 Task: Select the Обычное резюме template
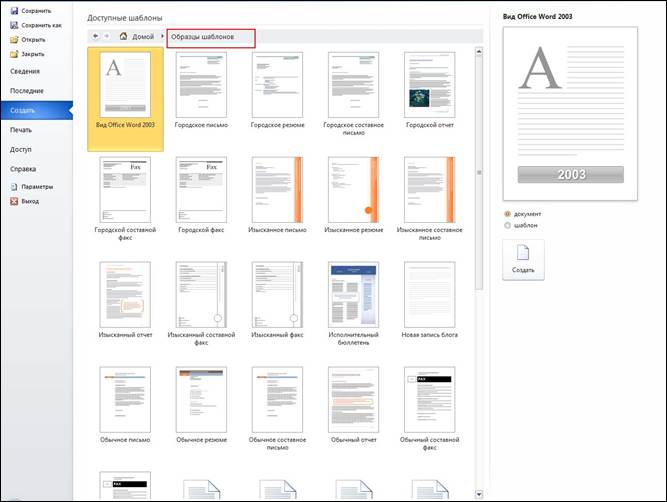[201, 405]
